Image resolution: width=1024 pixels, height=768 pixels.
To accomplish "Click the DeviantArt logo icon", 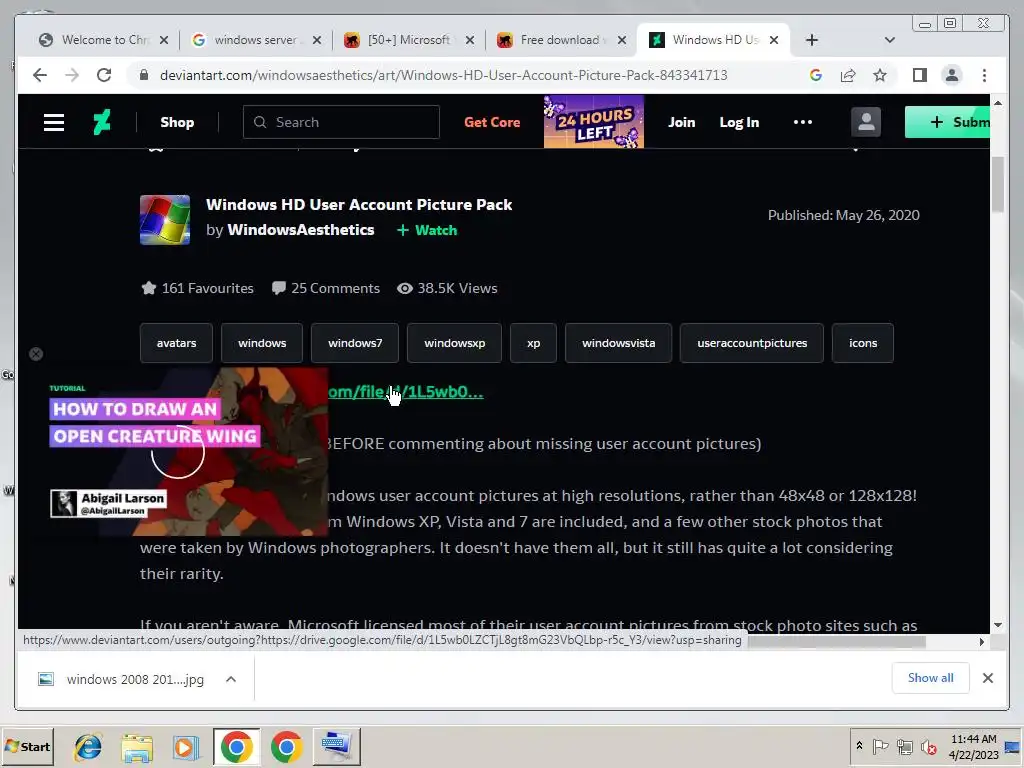I will 102,122.
